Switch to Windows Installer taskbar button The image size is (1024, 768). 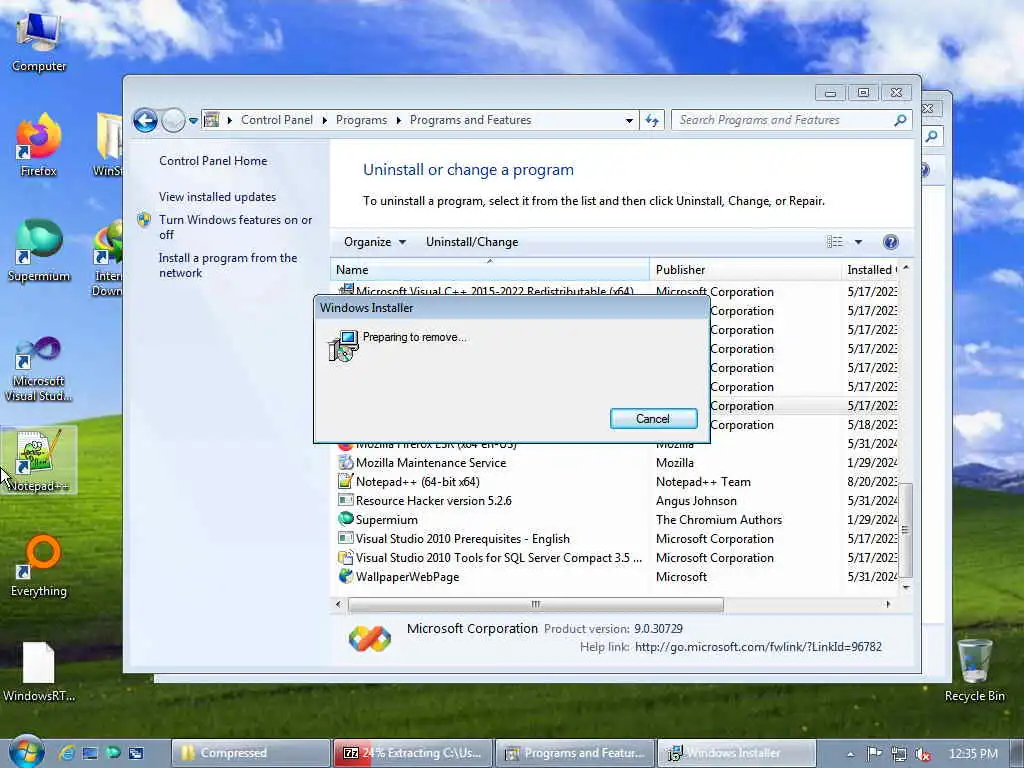[737, 753]
